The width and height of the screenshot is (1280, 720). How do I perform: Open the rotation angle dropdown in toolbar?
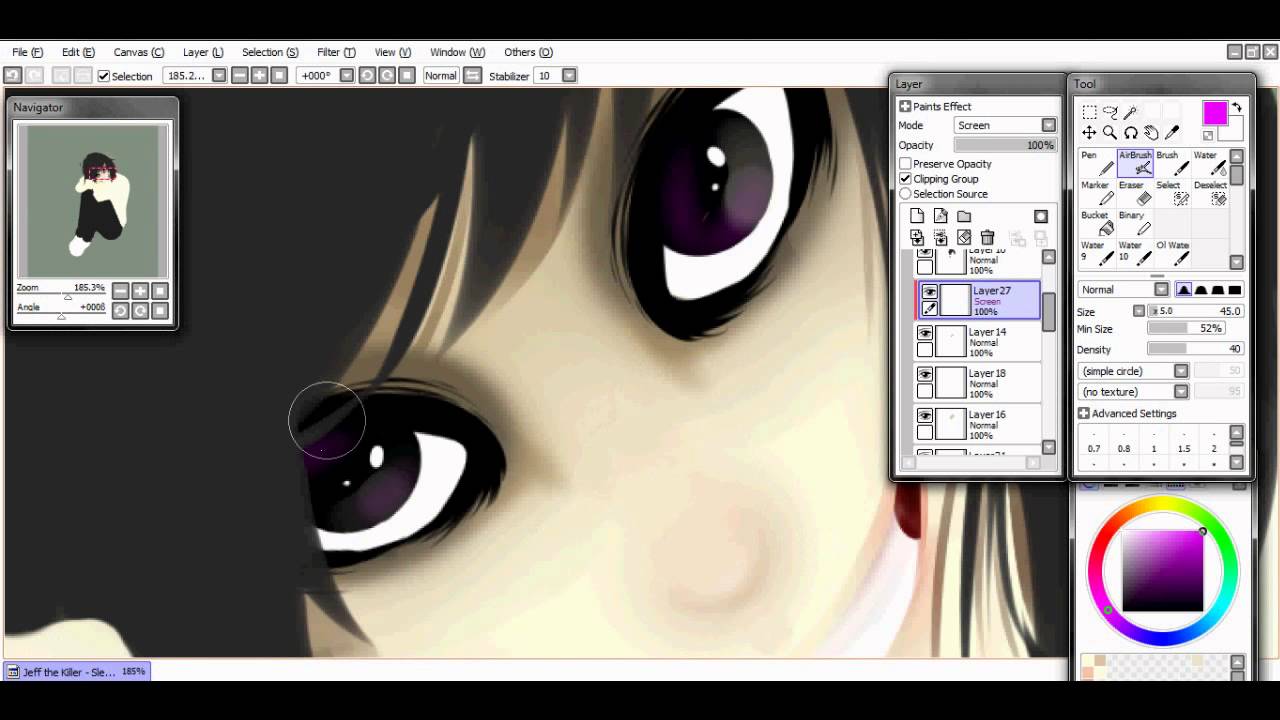347,75
